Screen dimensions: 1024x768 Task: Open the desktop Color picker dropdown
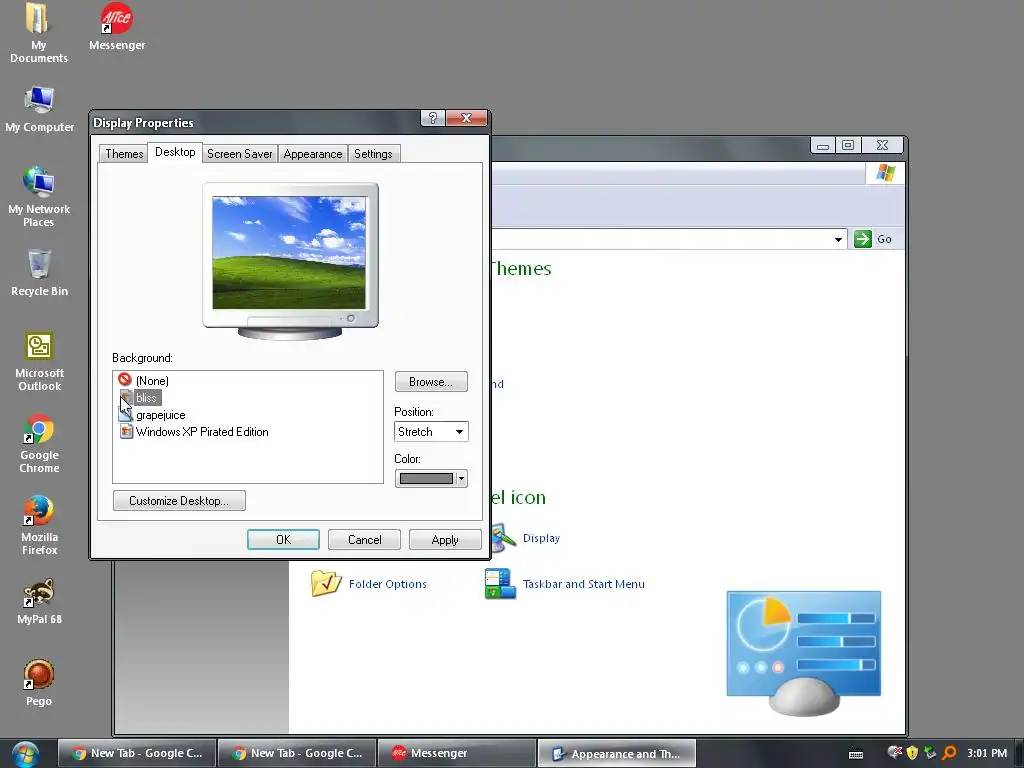click(431, 479)
